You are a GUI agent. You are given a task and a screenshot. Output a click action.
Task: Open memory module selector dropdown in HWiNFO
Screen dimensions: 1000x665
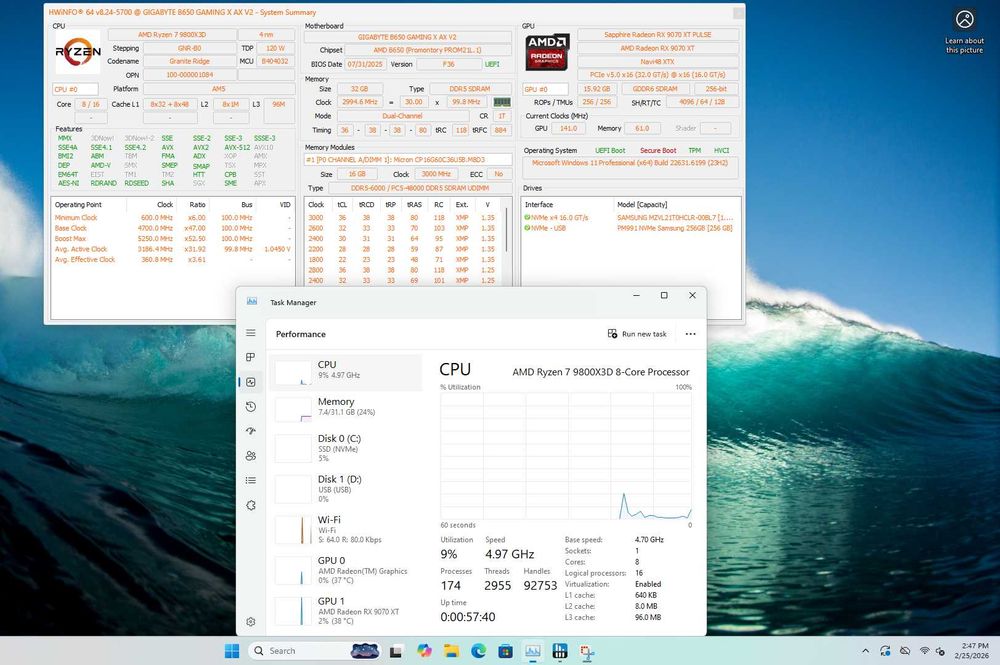[x=408, y=159]
